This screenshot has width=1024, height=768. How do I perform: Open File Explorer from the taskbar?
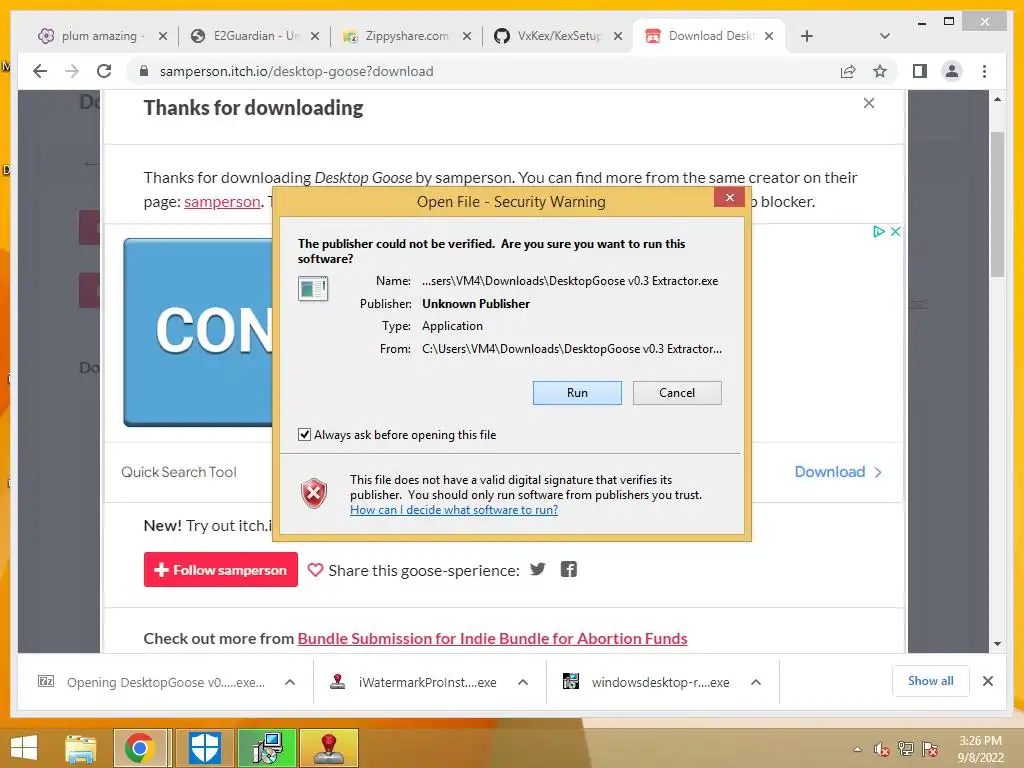(80, 748)
